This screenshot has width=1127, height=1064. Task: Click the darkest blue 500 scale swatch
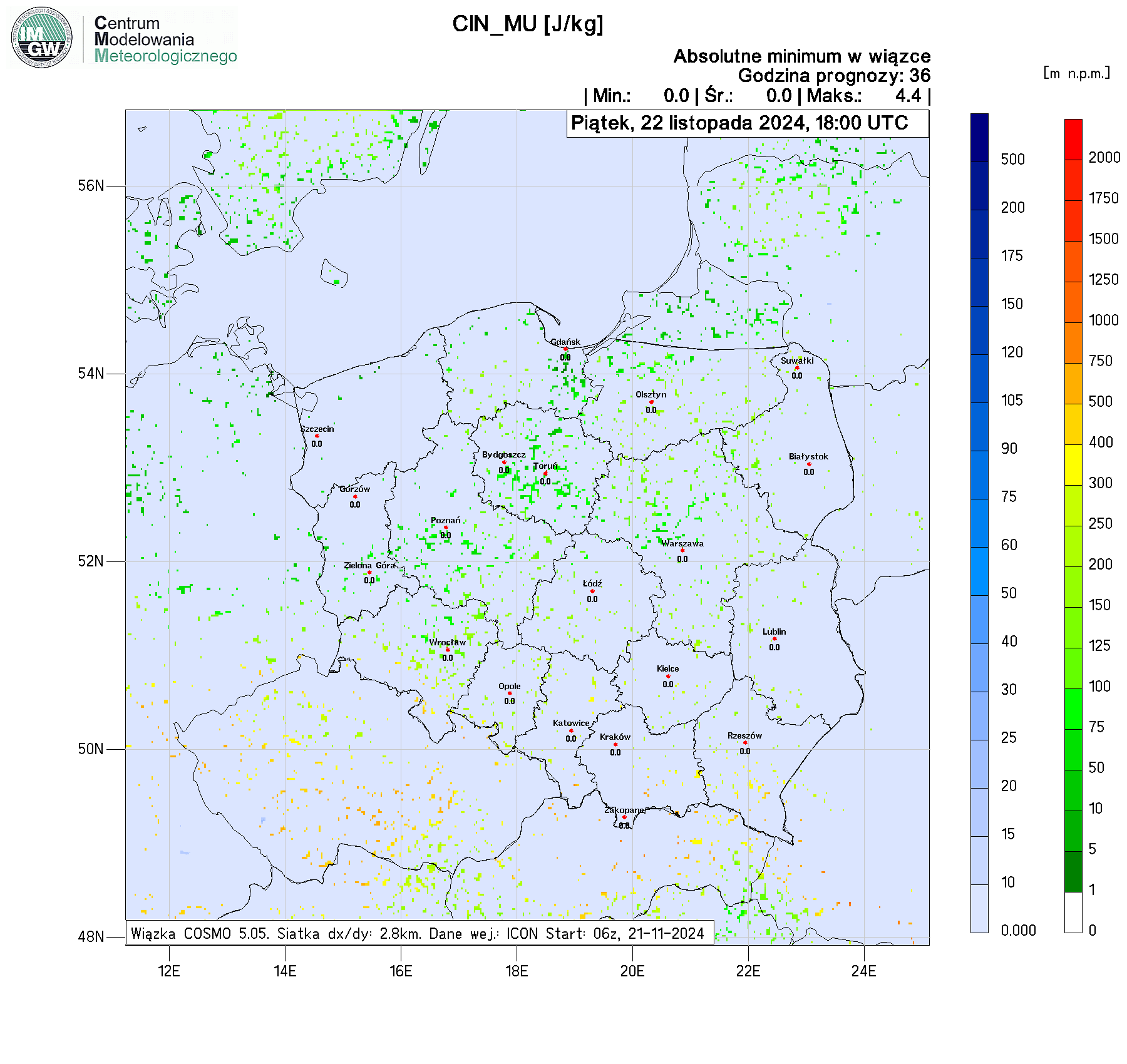979,138
